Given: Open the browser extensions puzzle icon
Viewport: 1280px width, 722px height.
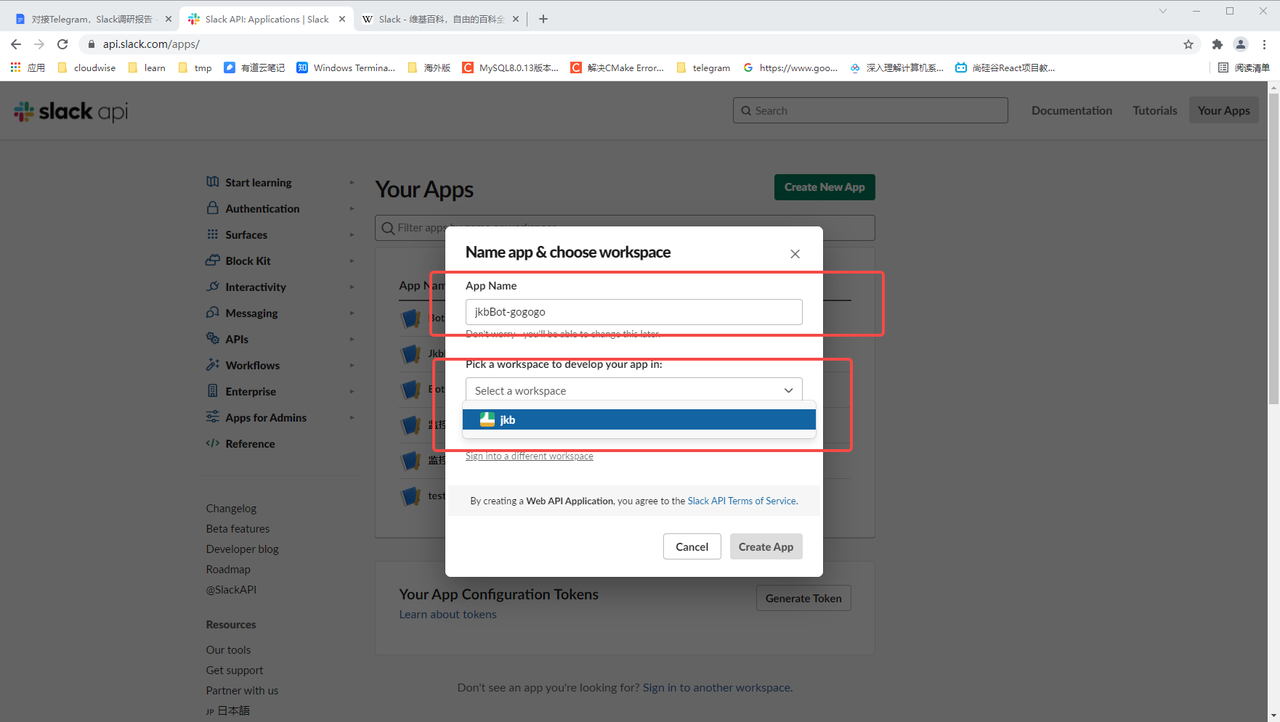Looking at the screenshot, I should tap(1217, 44).
